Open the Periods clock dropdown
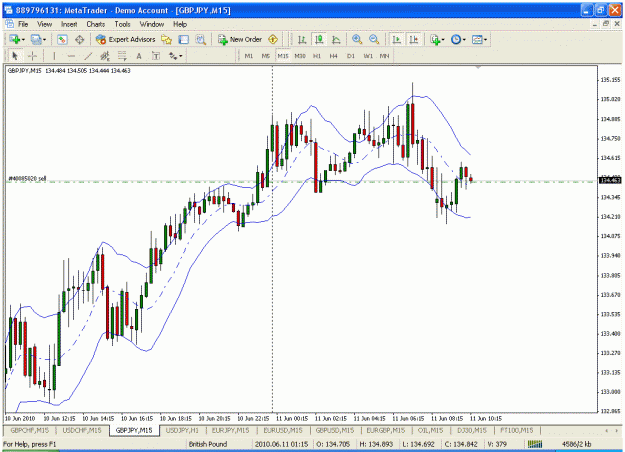The width and height of the screenshot is (625, 452). 458,39
